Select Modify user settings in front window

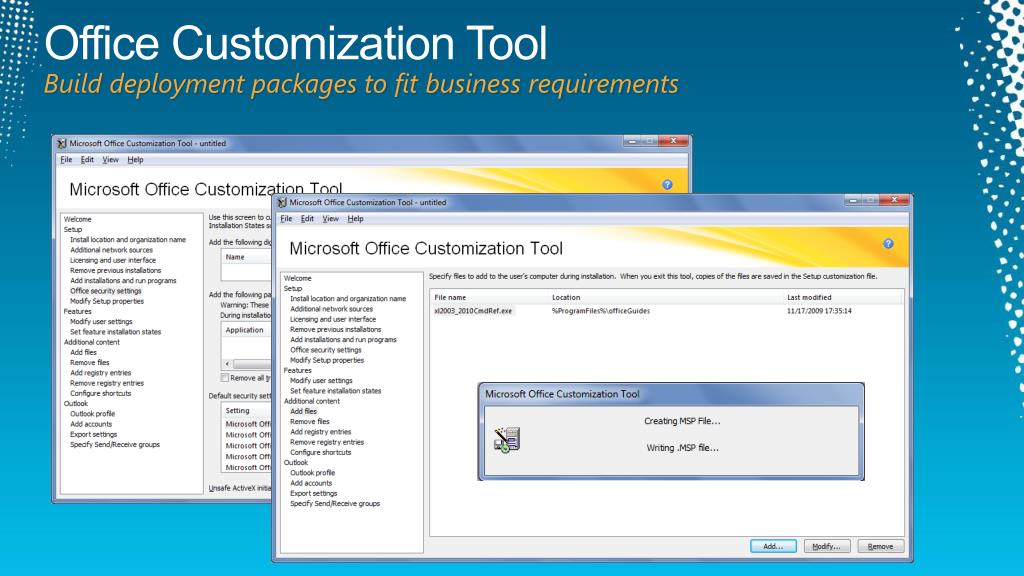coord(321,381)
